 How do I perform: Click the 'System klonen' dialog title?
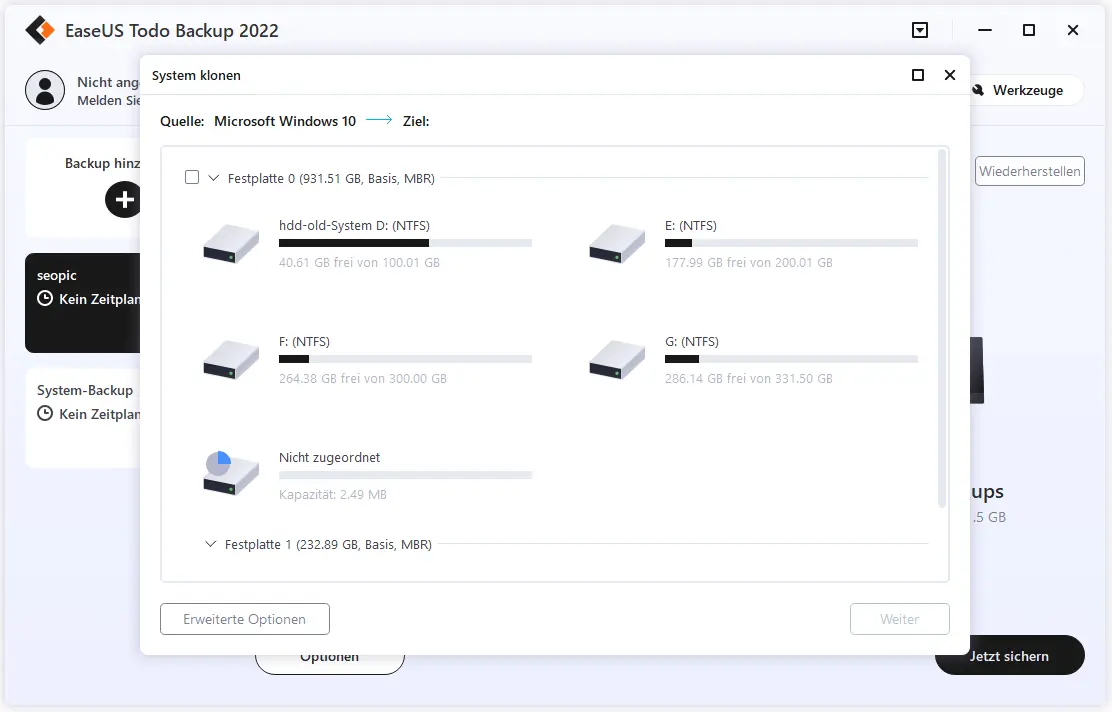tap(196, 75)
